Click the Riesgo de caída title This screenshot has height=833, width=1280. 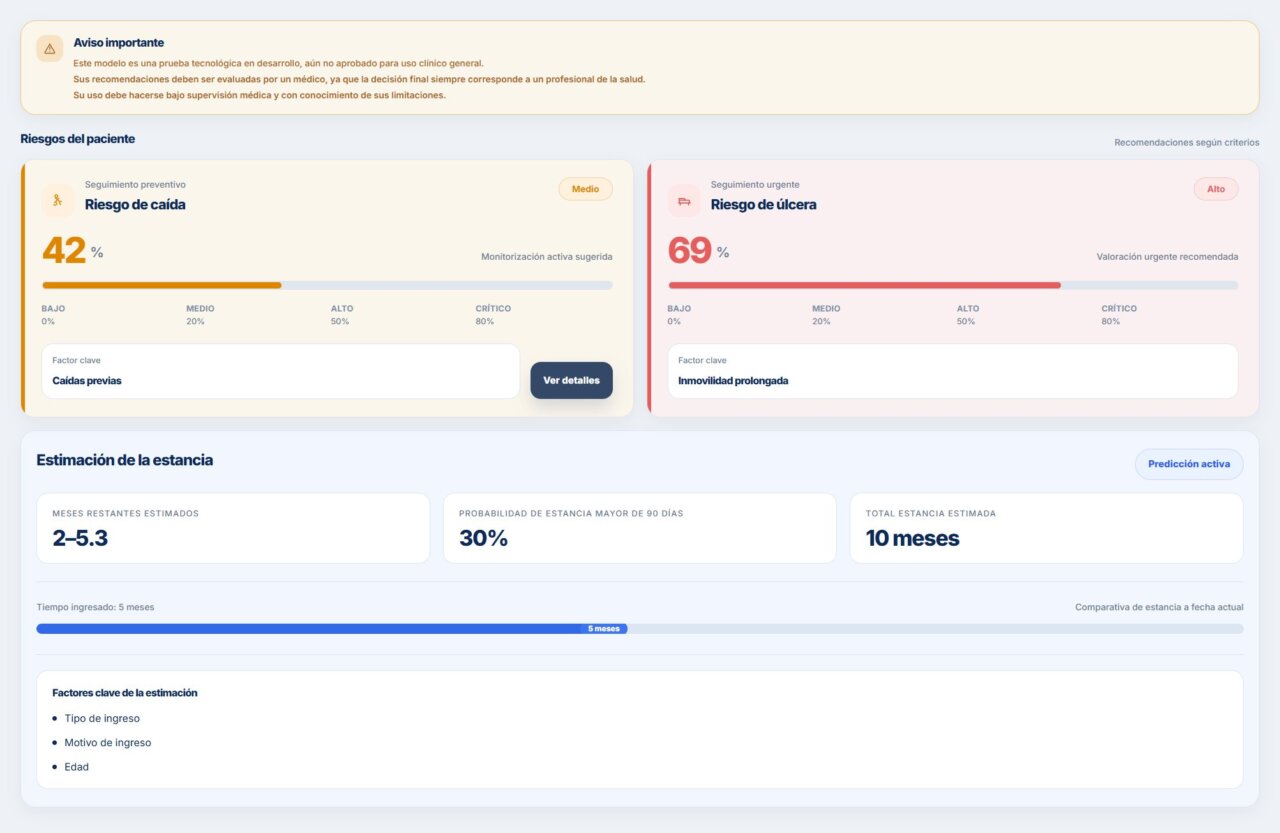pyautogui.click(x=135, y=205)
